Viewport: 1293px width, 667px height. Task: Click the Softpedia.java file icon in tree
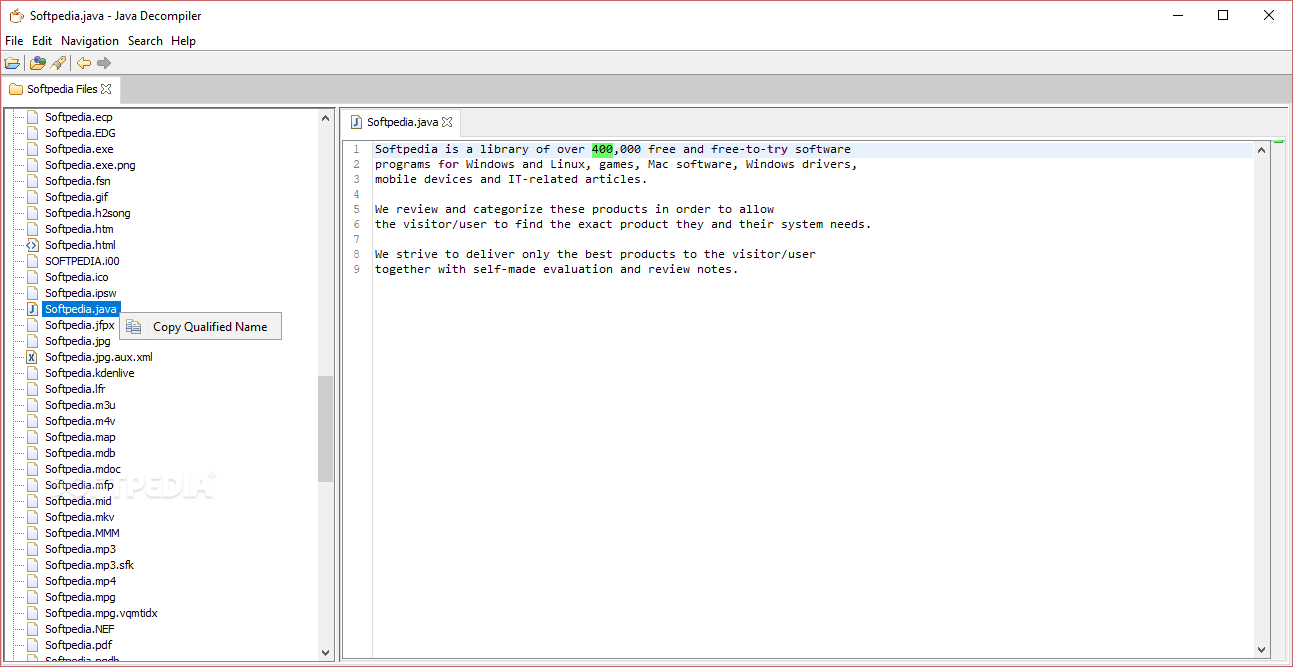pyautogui.click(x=31, y=309)
